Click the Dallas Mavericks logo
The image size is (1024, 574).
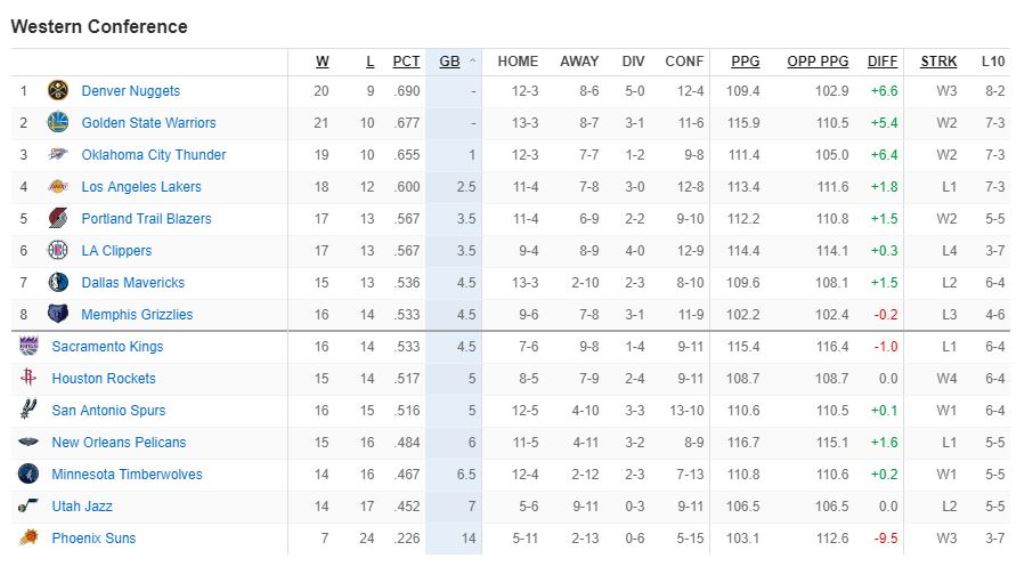(x=58, y=283)
